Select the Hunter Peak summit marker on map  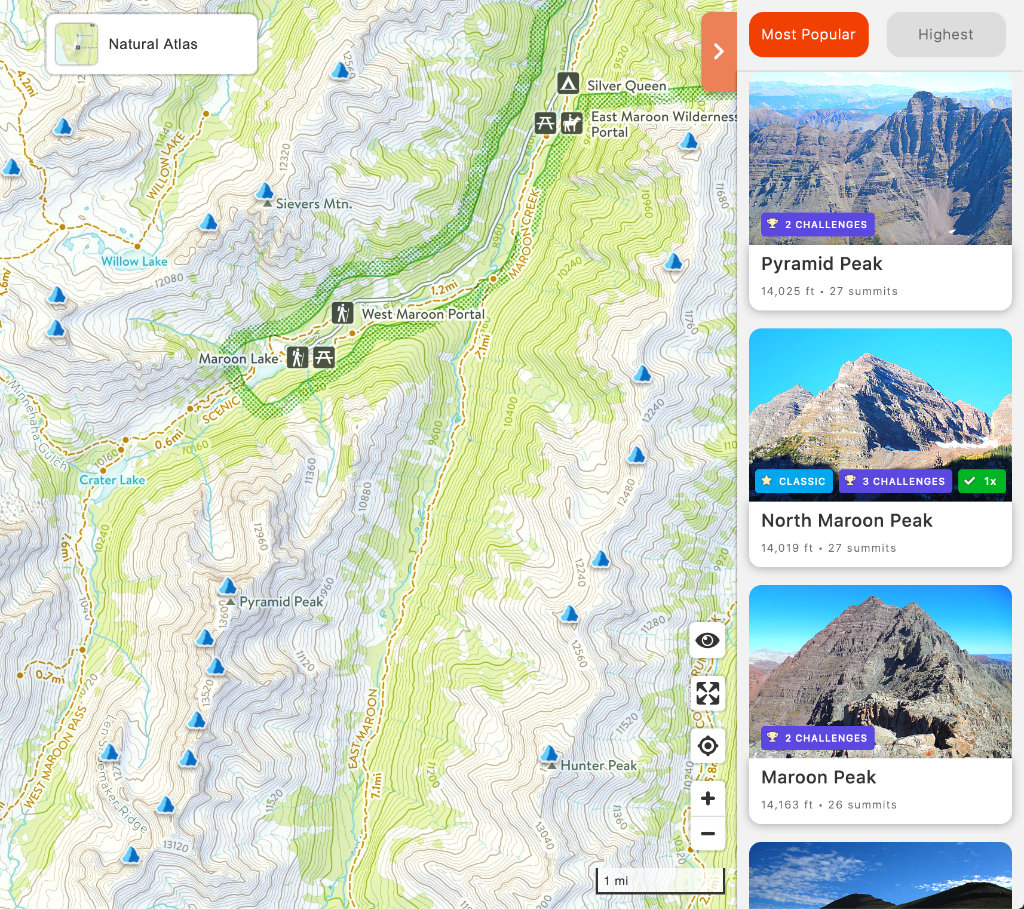[x=549, y=753]
